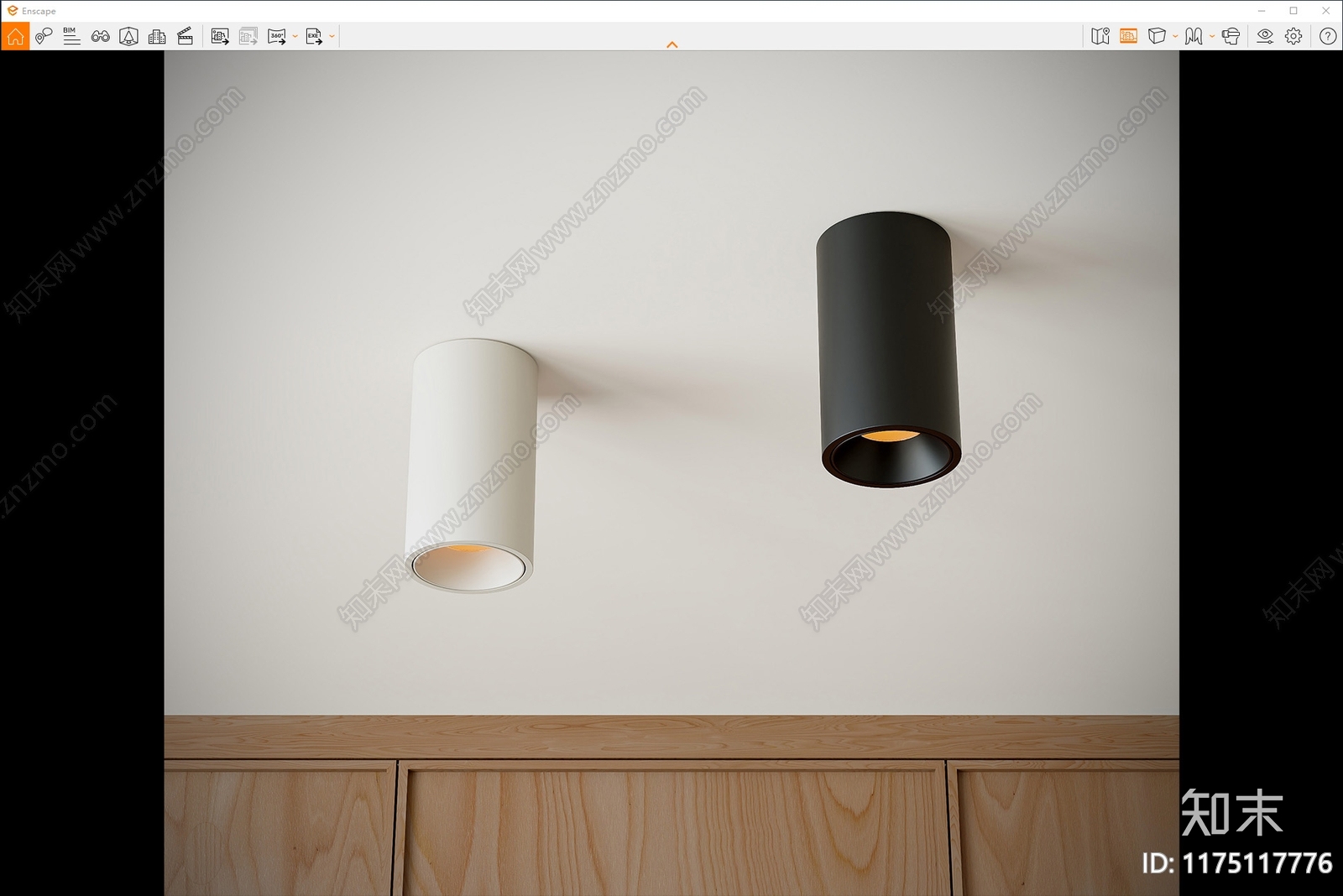Click the Enscape logo in title bar
Screen dimensions: 1343x896
tap(13, 11)
